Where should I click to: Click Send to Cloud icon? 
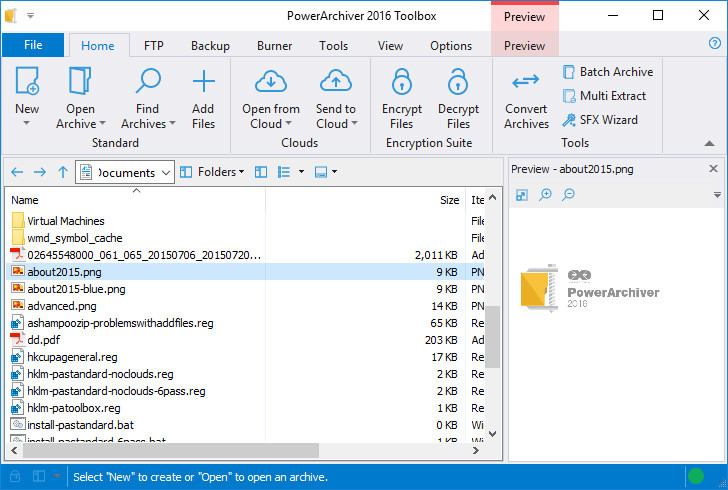pos(336,81)
